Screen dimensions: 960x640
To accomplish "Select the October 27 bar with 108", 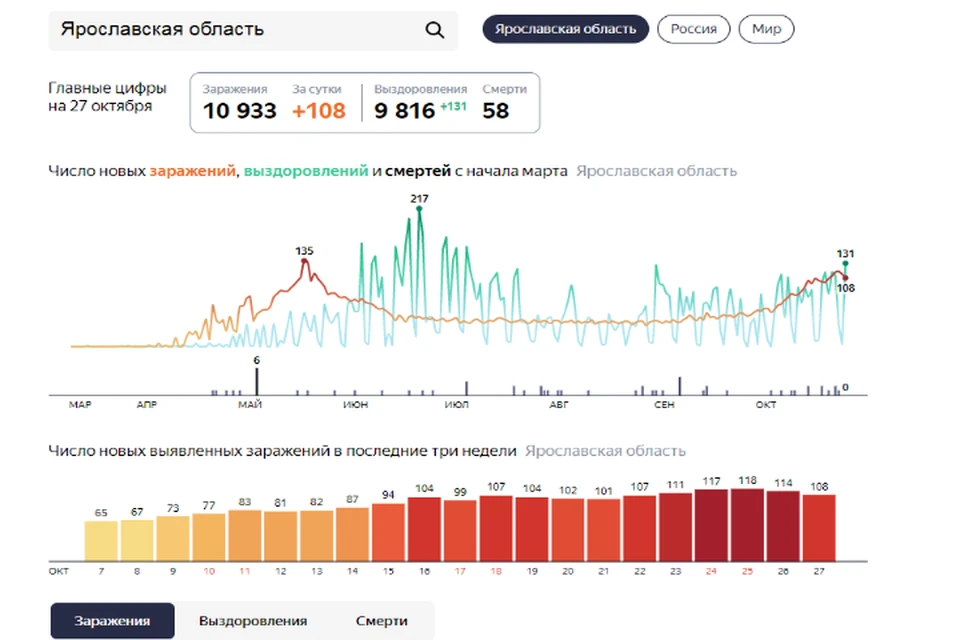I will pos(819,528).
